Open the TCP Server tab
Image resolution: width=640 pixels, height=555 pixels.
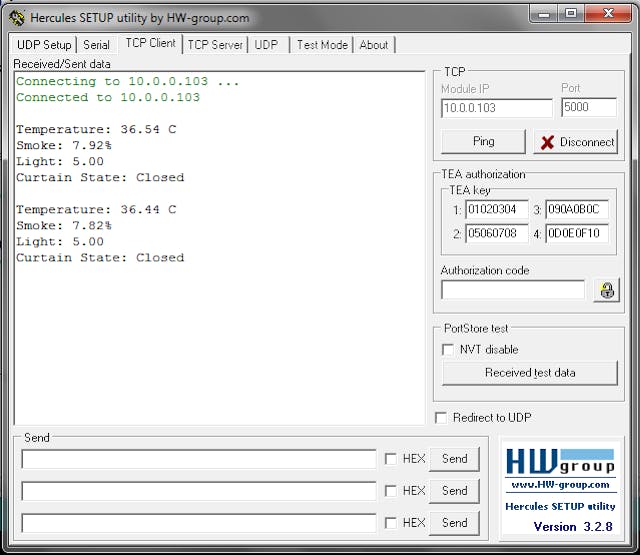(x=215, y=45)
